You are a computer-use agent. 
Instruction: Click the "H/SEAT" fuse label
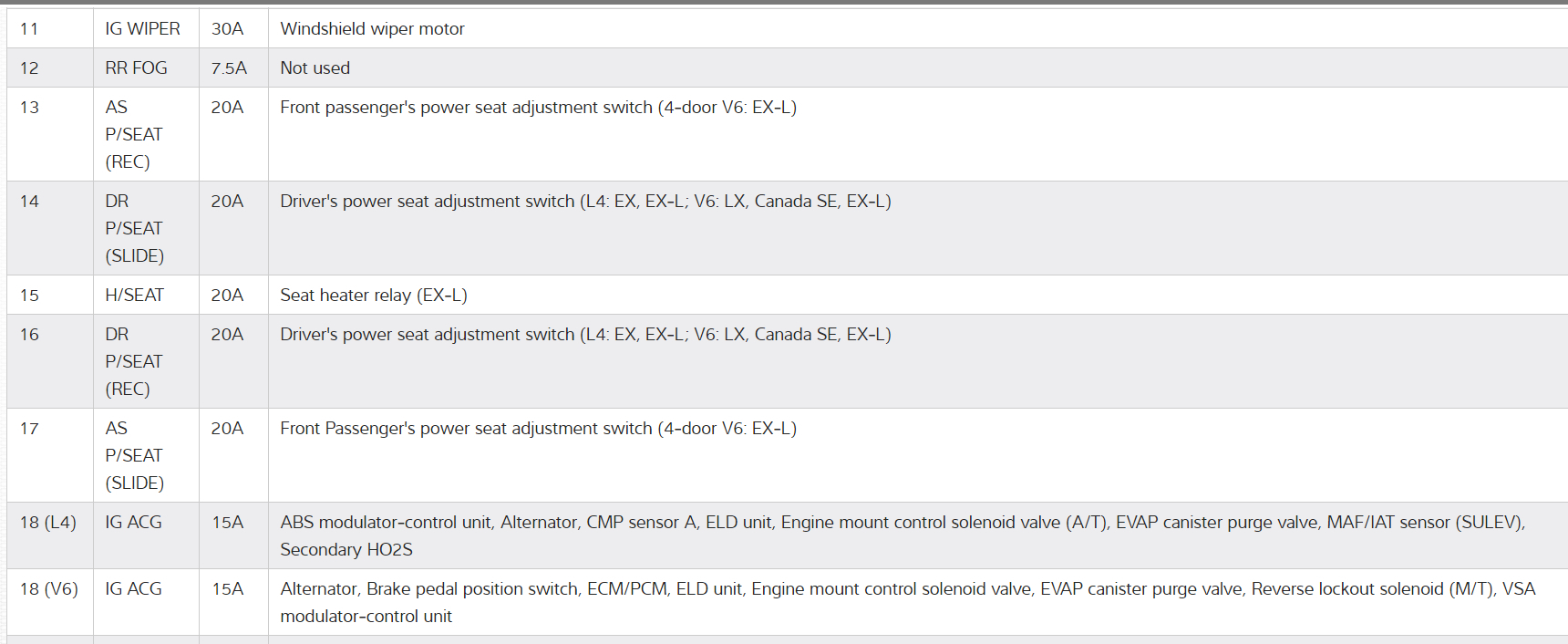coord(134,296)
